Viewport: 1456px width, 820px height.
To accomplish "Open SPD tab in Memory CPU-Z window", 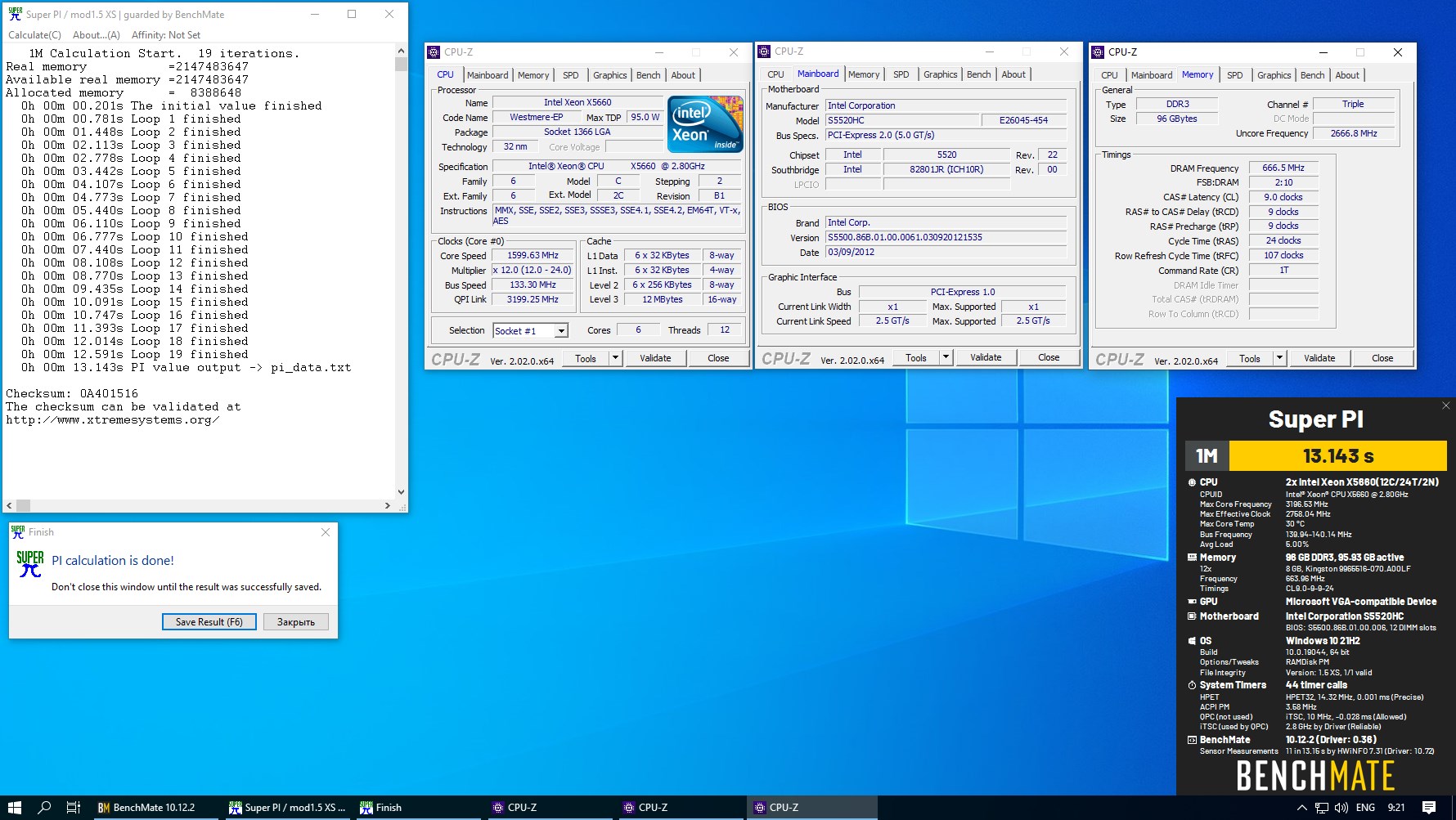I will tap(1235, 75).
